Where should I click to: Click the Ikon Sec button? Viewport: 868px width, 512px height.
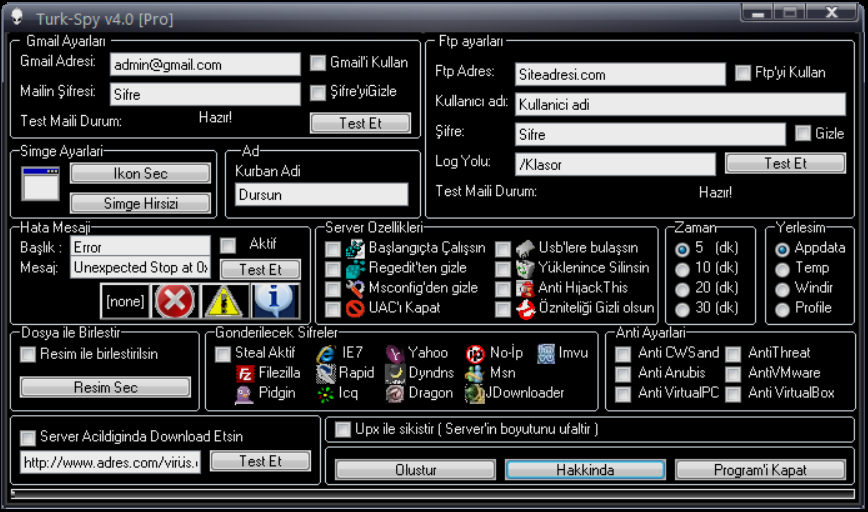(x=141, y=173)
